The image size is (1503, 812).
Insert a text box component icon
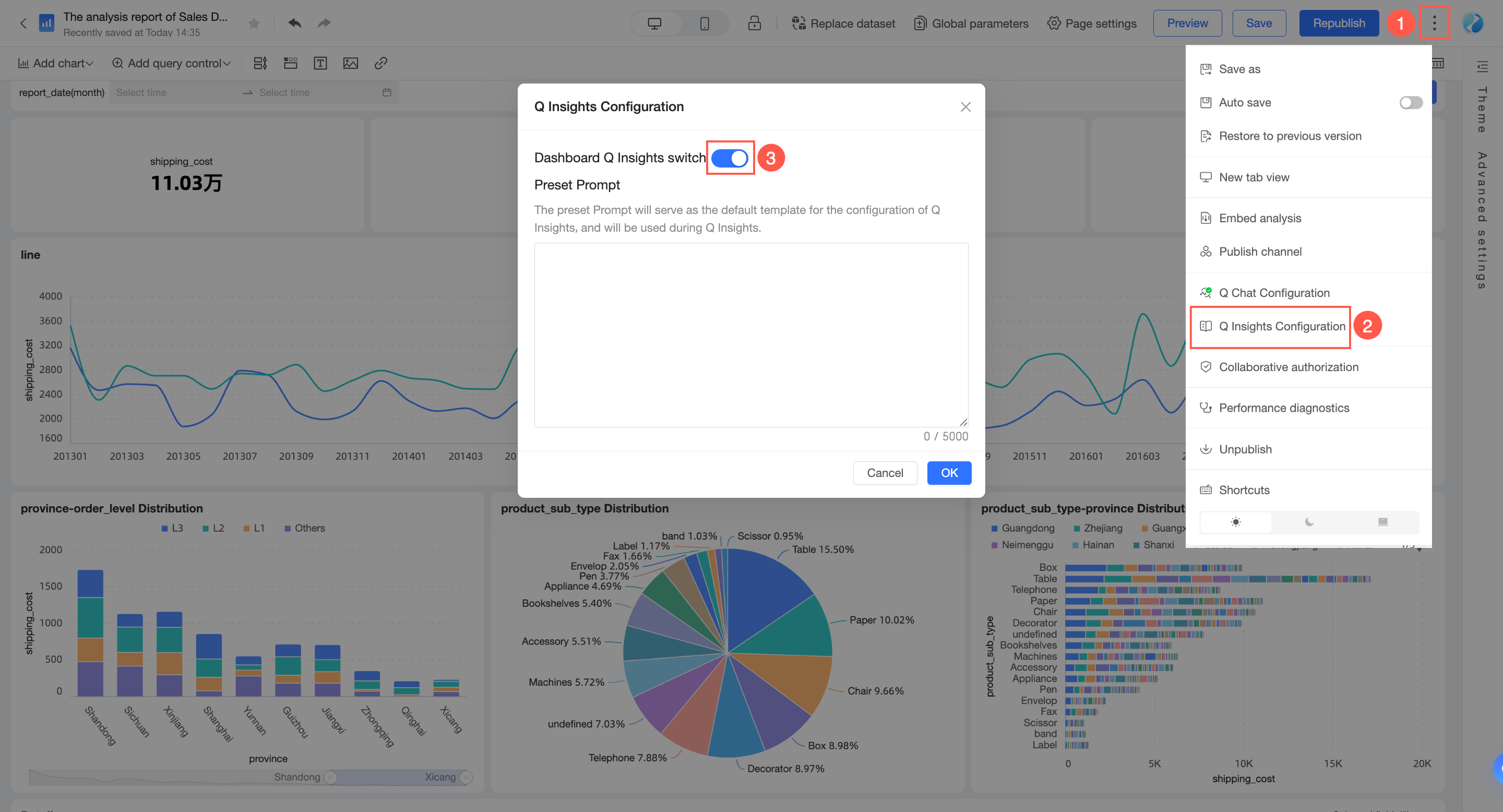[320, 63]
